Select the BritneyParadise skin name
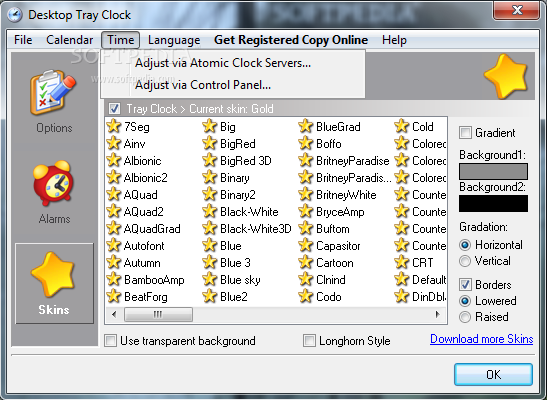Image resolution: width=547 pixels, height=400 pixels. pyautogui.click(x=352, y=161)
